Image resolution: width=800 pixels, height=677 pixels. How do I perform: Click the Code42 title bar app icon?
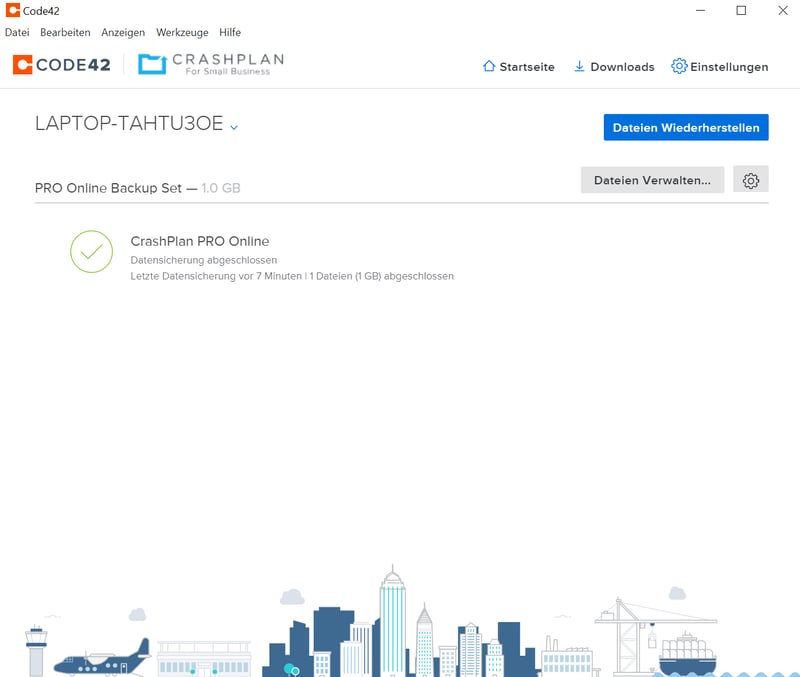(x=13, y=10)
